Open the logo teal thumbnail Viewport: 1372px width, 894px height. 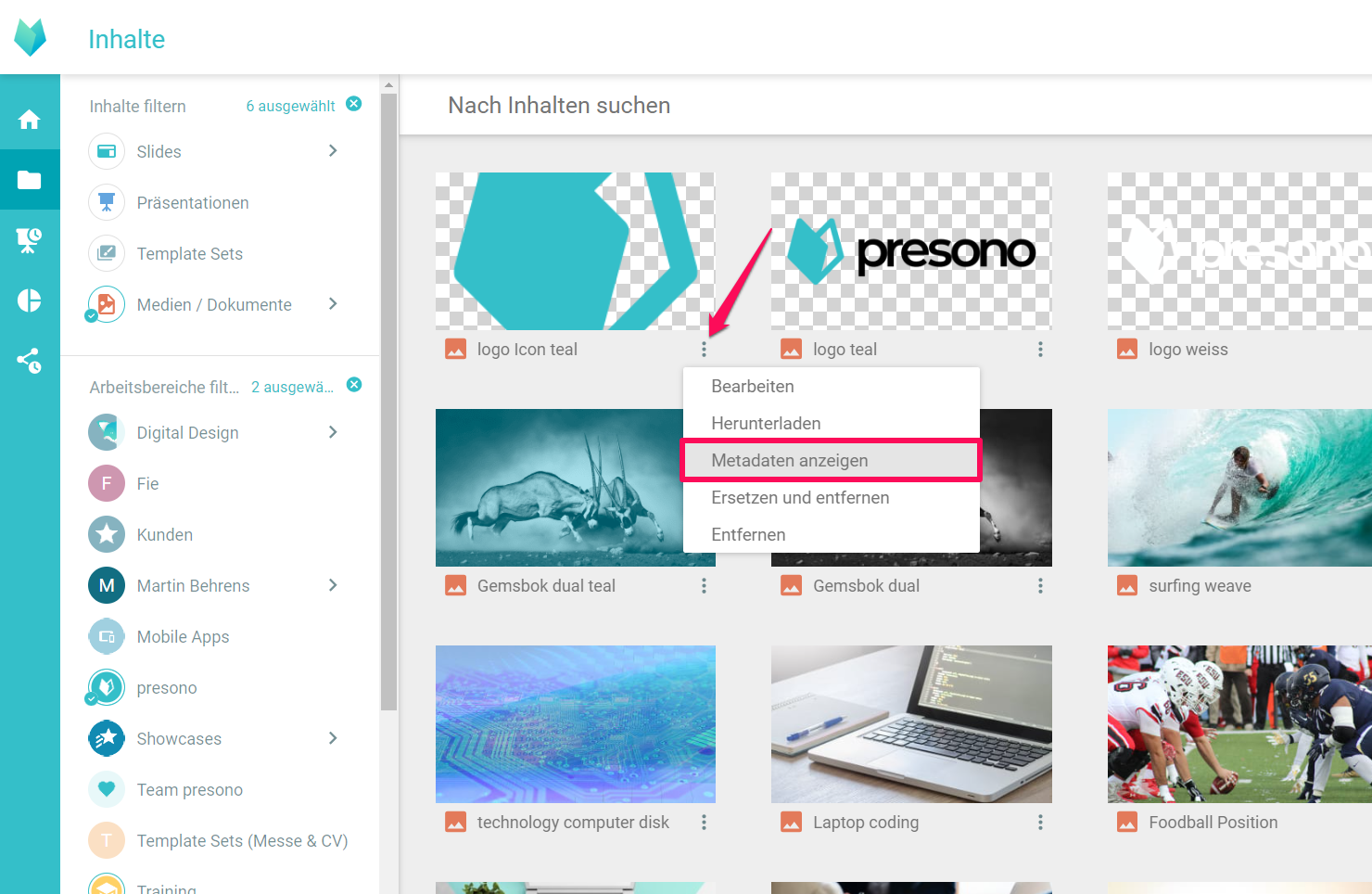click(x=911, y=251)
